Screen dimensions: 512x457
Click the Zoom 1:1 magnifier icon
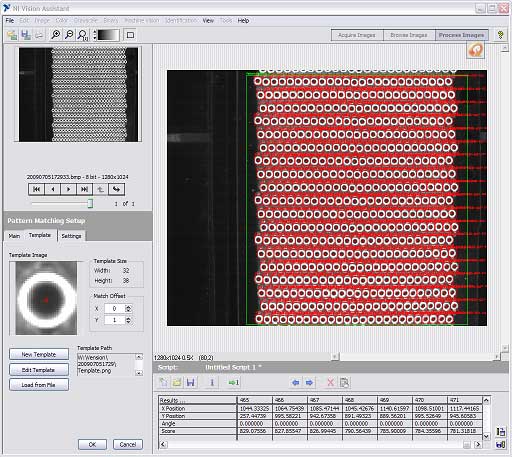point(83,35)
